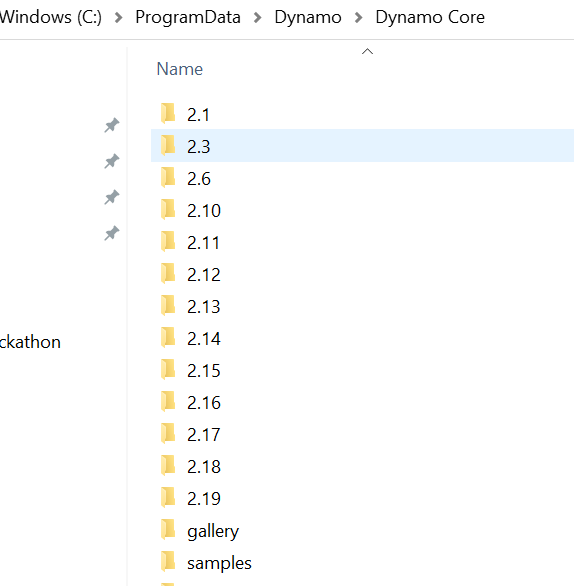Select folder name 2.6

(199, 179)
